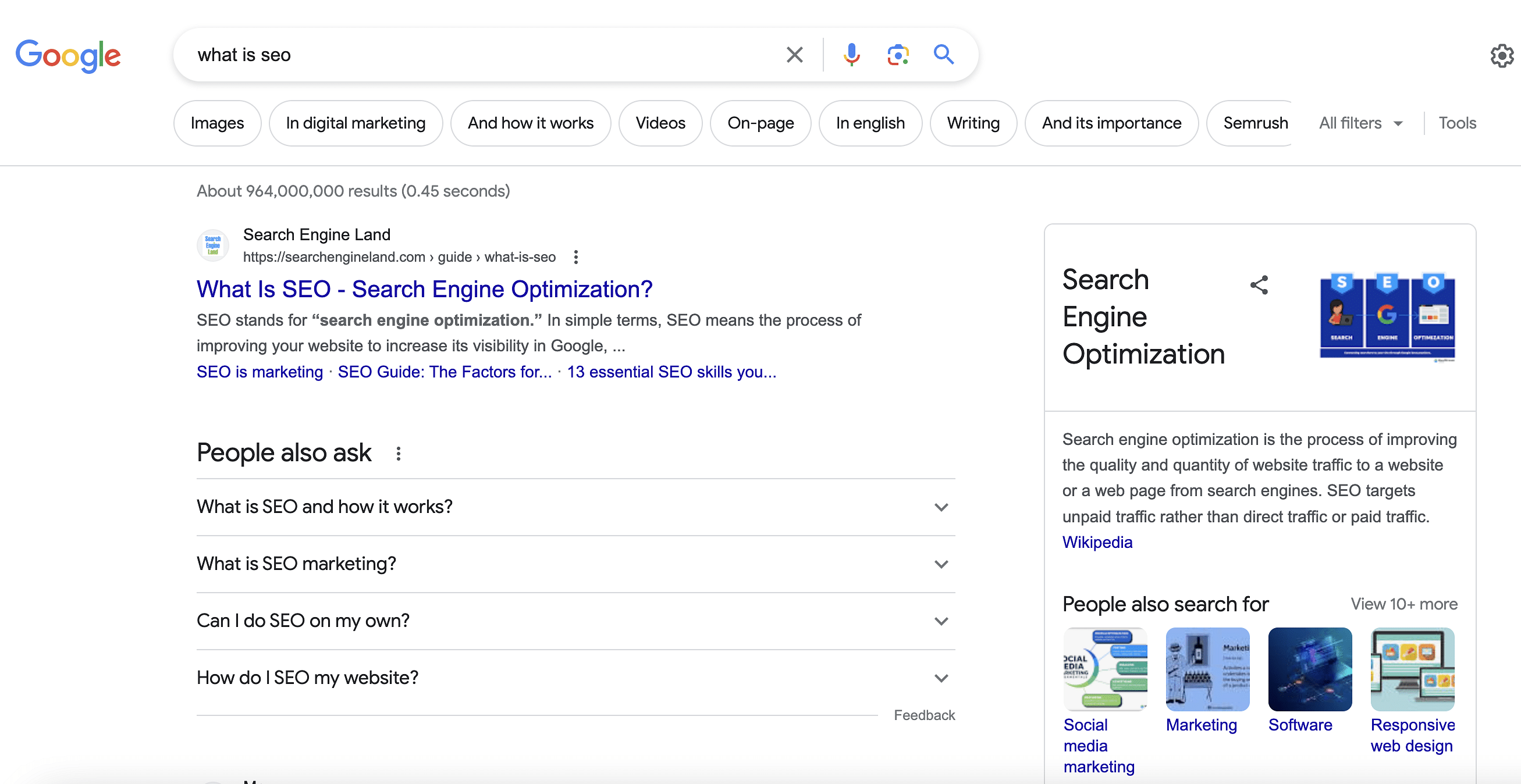Screen dimensions: 1521x784
Task: Click View 10+ more link
Action: pos(1404,604)
